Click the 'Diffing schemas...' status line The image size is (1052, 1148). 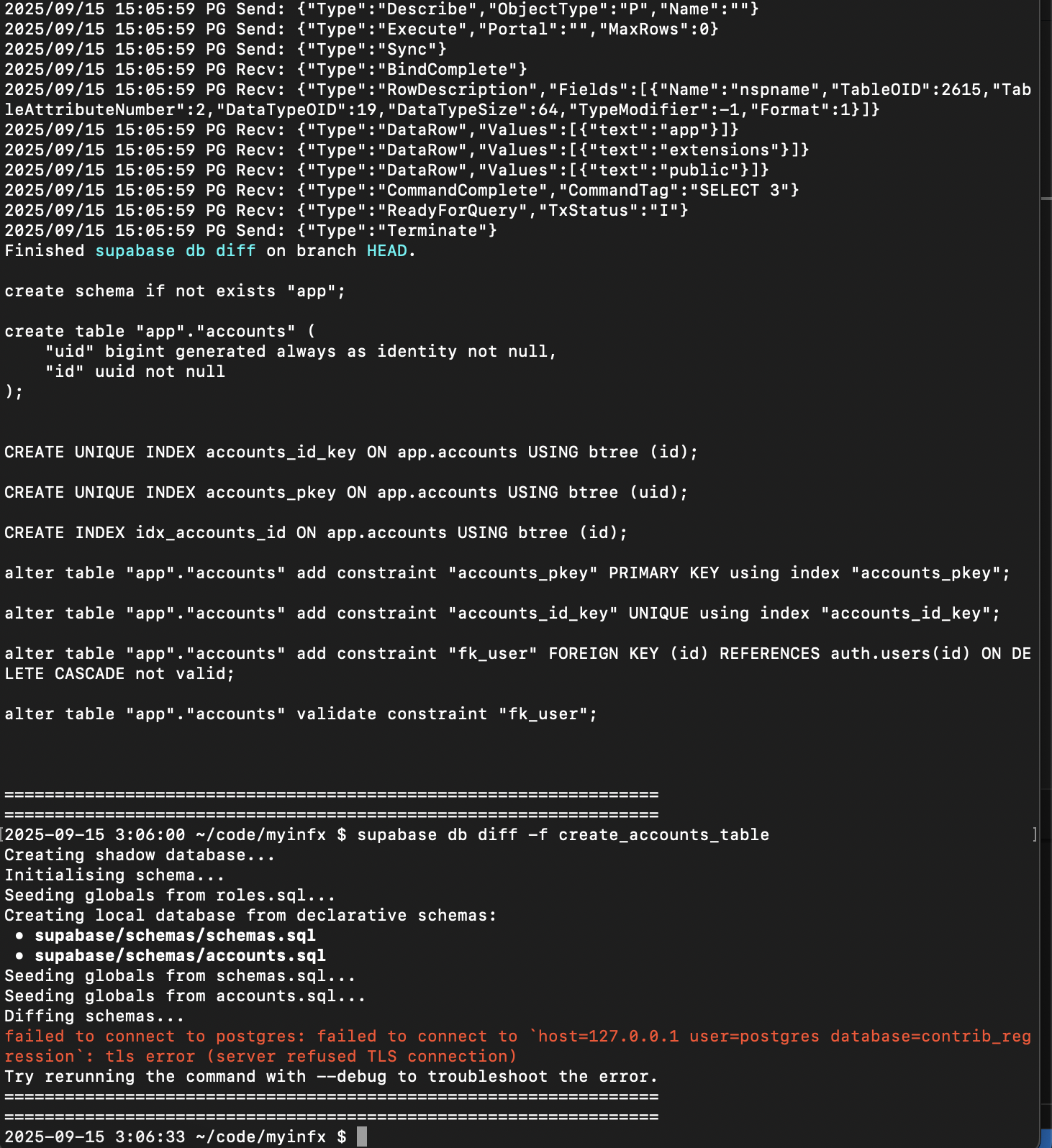tap(94, 1016)
